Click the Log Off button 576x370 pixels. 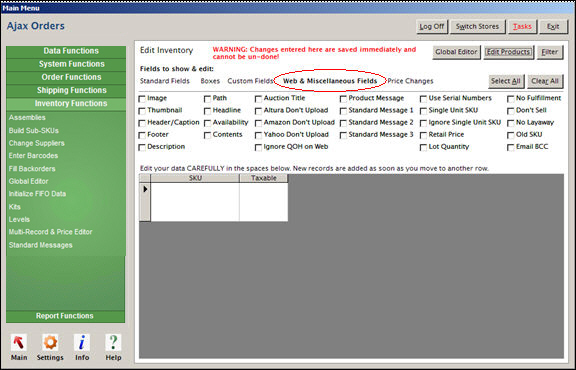(432, 26)
